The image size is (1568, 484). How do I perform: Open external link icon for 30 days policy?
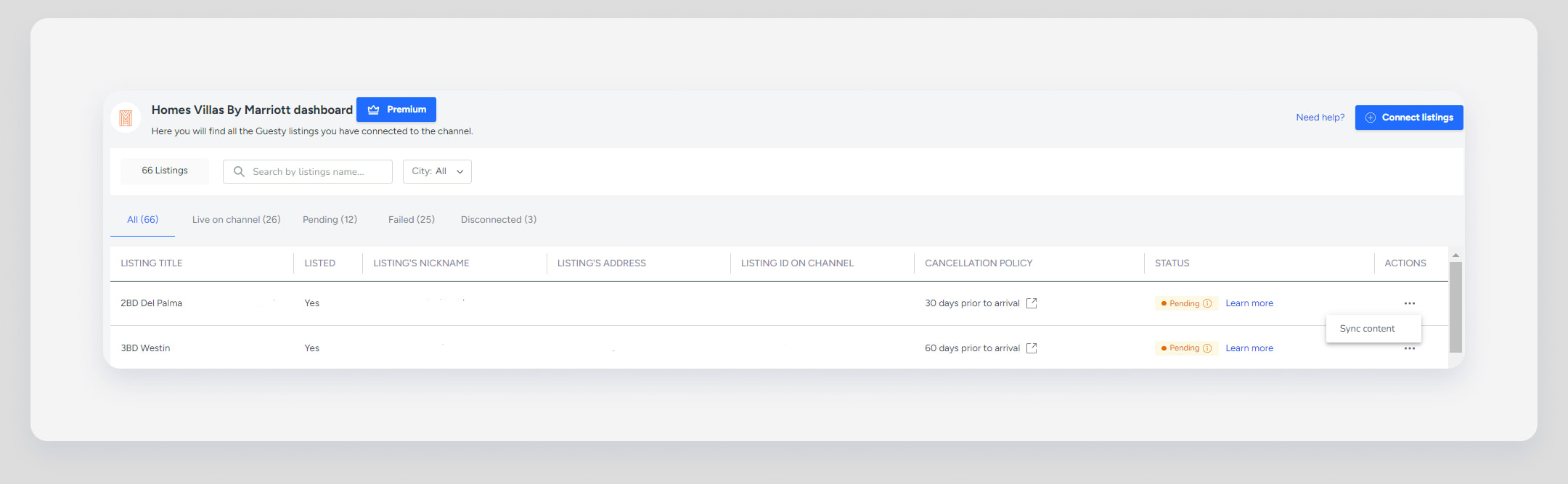[1032, 303]
